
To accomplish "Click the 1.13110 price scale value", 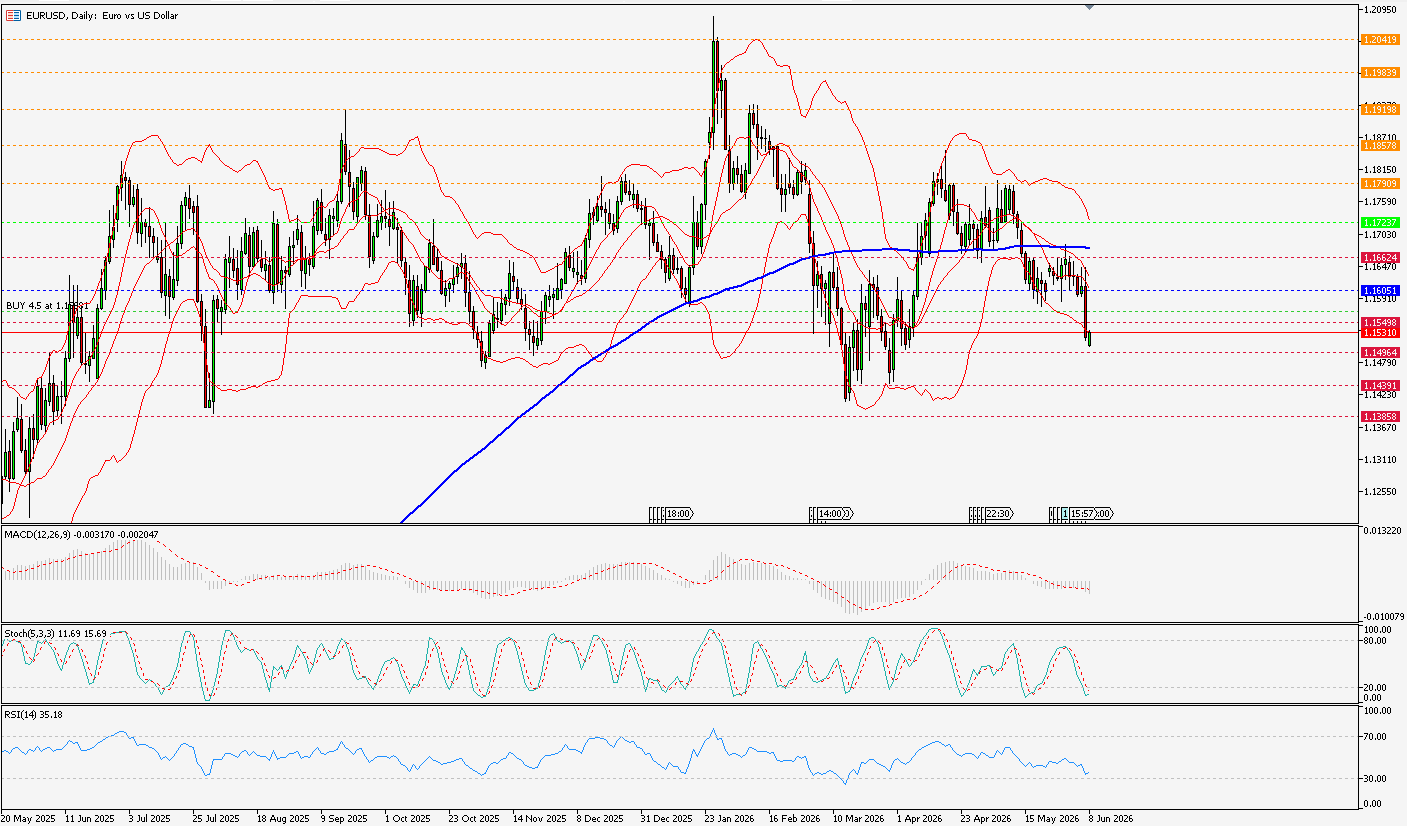I will coord(1380,459).
